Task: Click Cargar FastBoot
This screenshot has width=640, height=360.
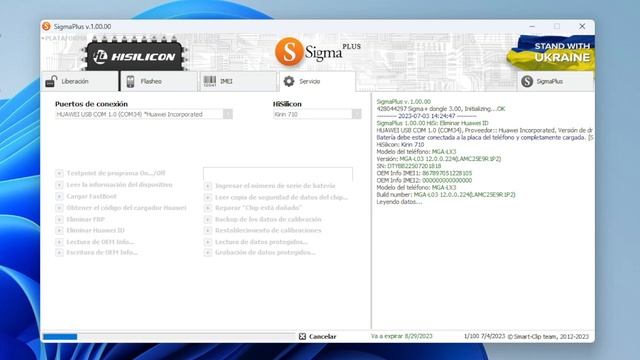Action: coord(86,196)
